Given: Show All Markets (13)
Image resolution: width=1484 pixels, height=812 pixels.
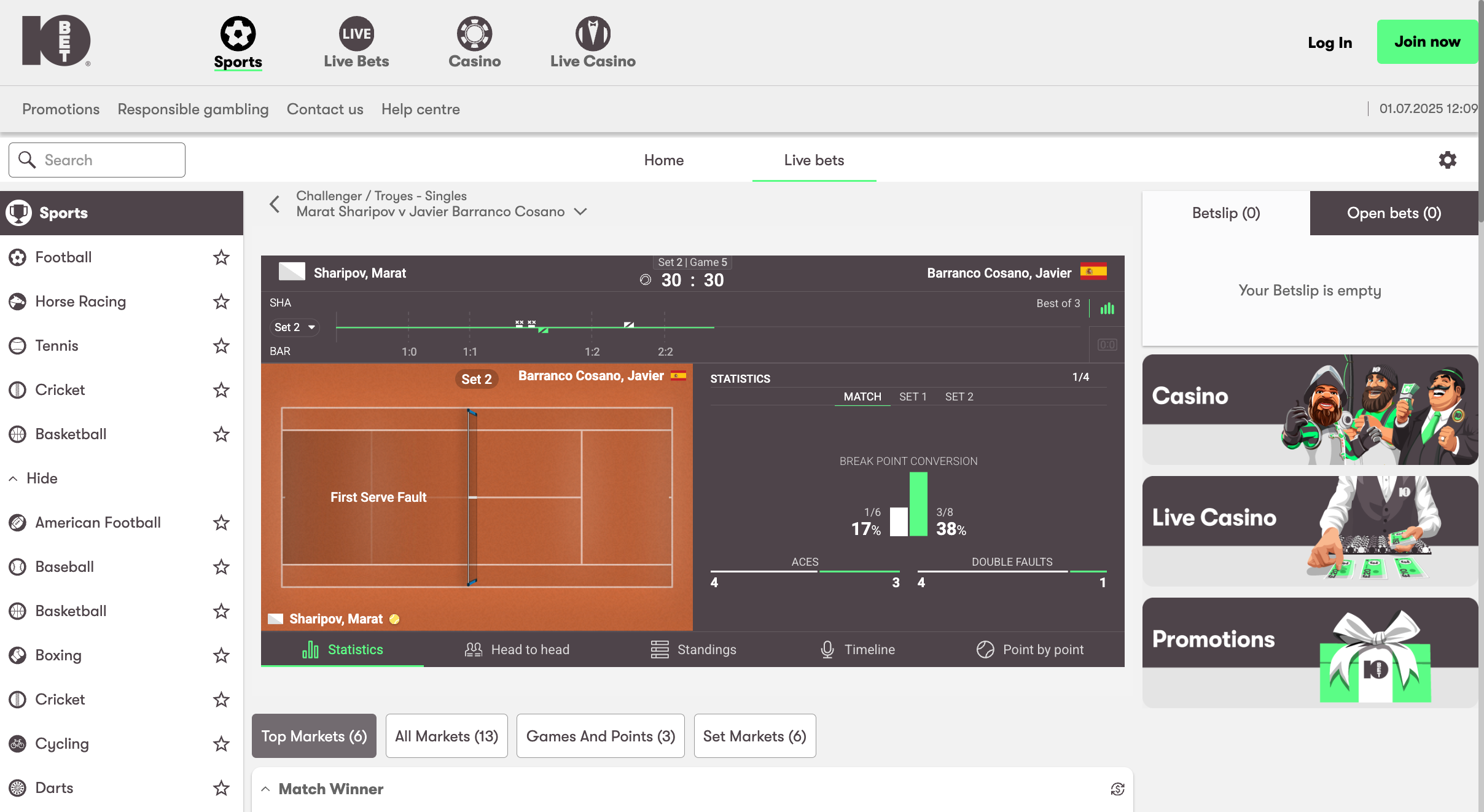Looking at the screenshot, I should (447, 736).
